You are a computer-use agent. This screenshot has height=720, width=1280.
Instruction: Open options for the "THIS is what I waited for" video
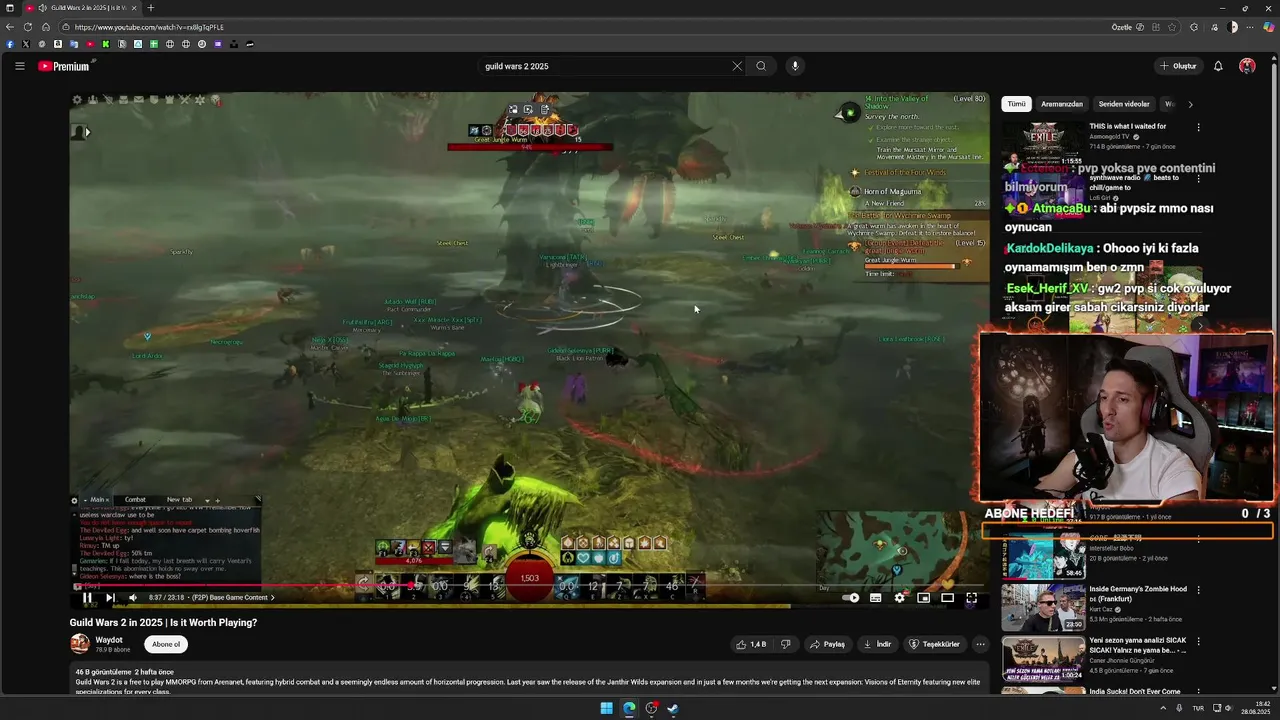(x=1198, y=127)
